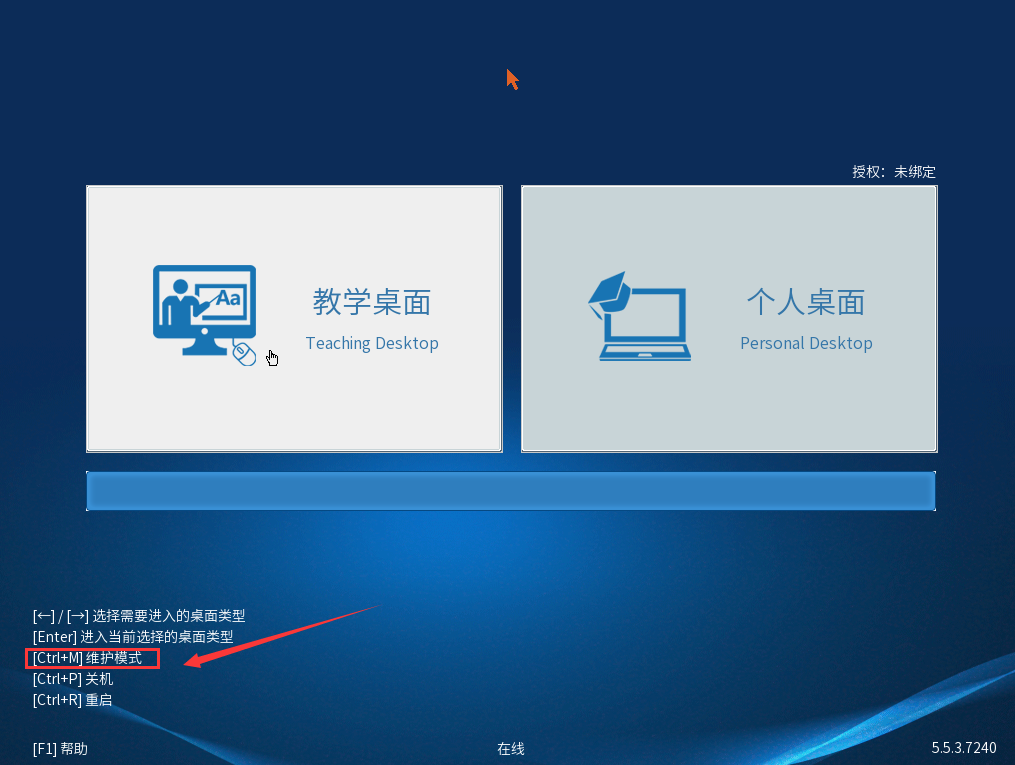Click the small mouse icon beside the monitor

(x=245, y=353)
